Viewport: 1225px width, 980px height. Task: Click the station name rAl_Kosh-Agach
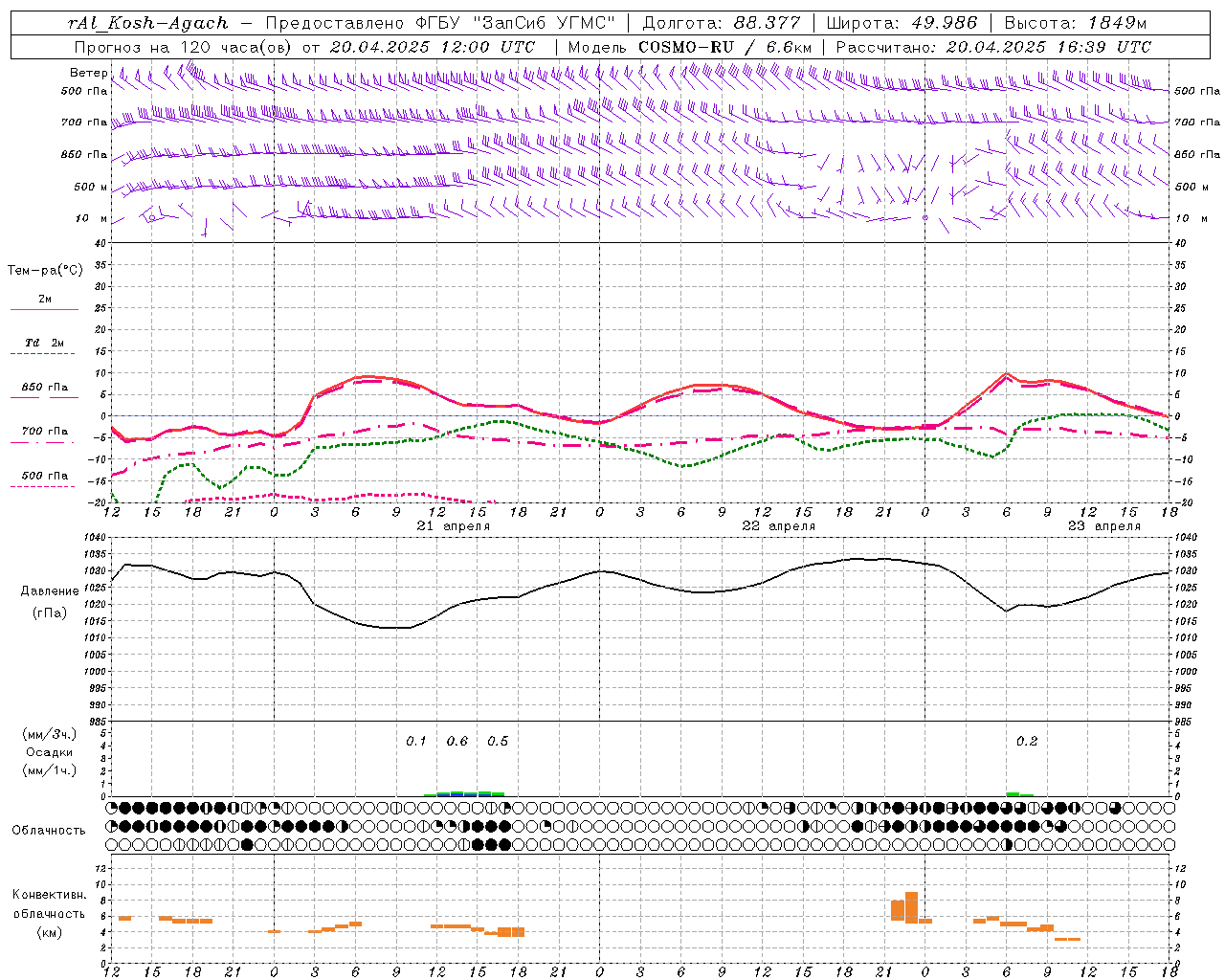(x=148, y=23)
